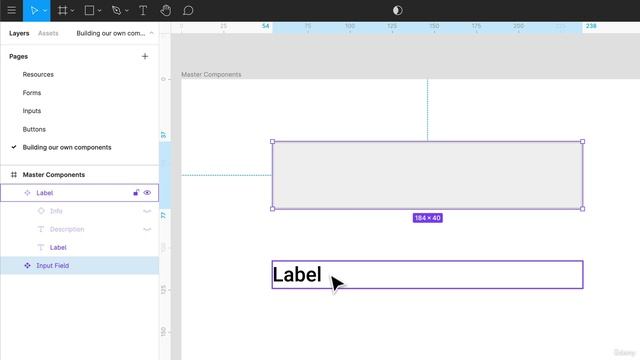The height and width of the screenshot is (360, 640).
Task: Switch to the Assets tab
Action: 48,33
